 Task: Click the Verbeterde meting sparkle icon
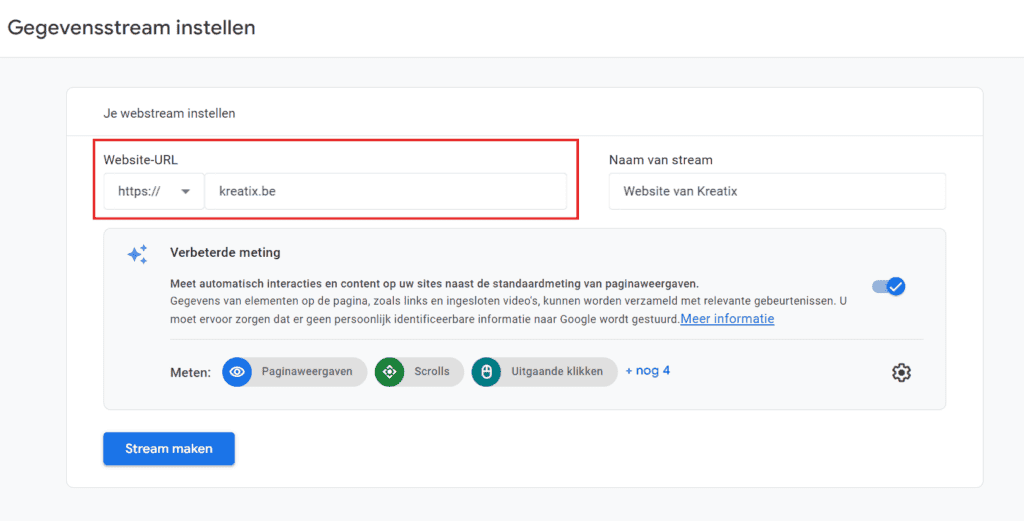[x=137, y=254]
